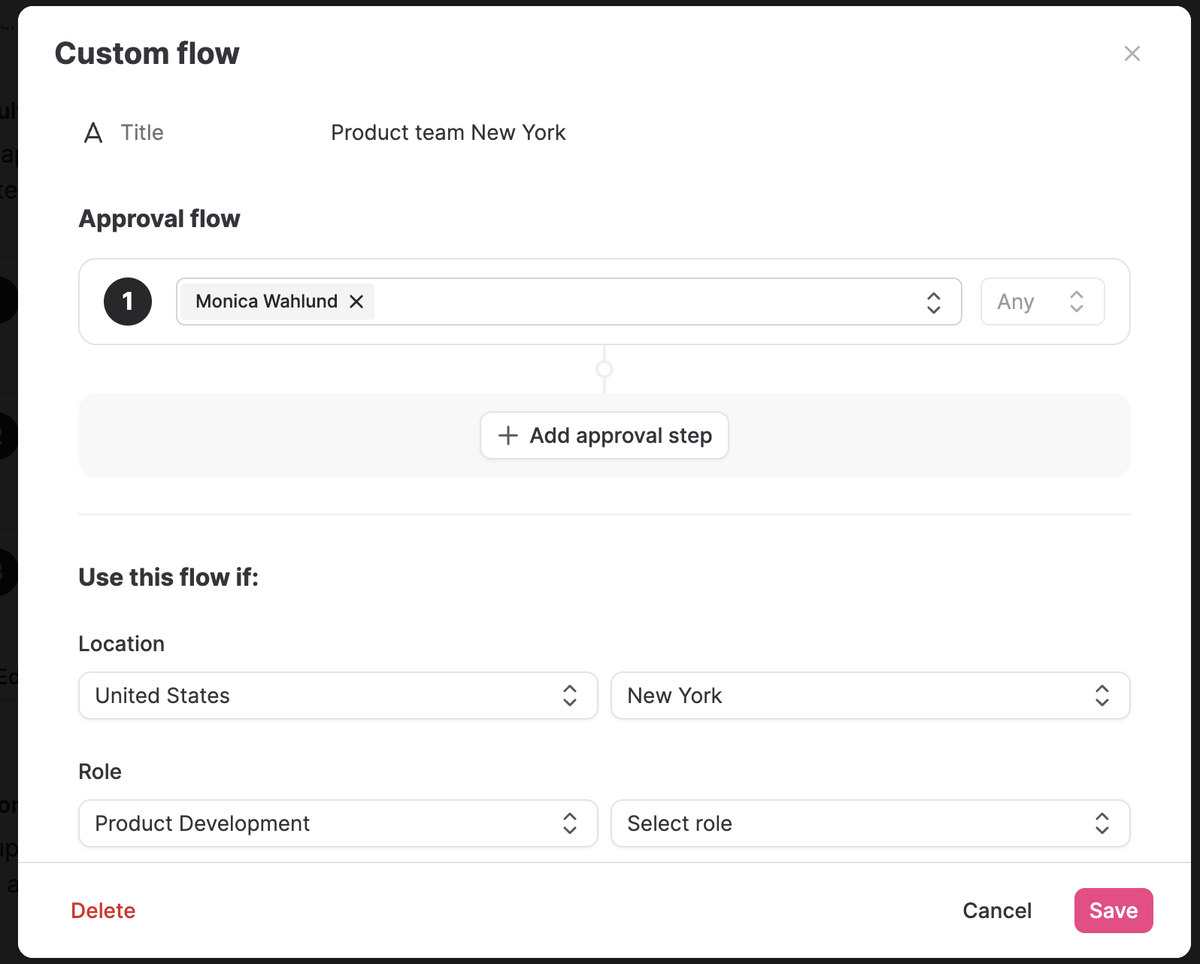Close the Custom flow dialog
Image resolution: width=1200 pixels, height=964 pixels.
tap(1132, 54)
